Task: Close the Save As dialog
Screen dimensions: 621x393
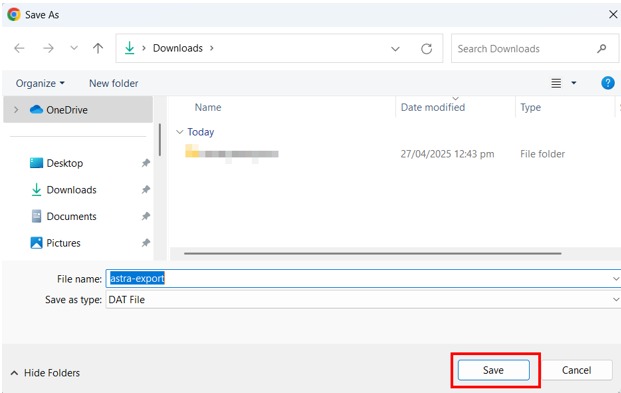Action: [x=613, y=15]
